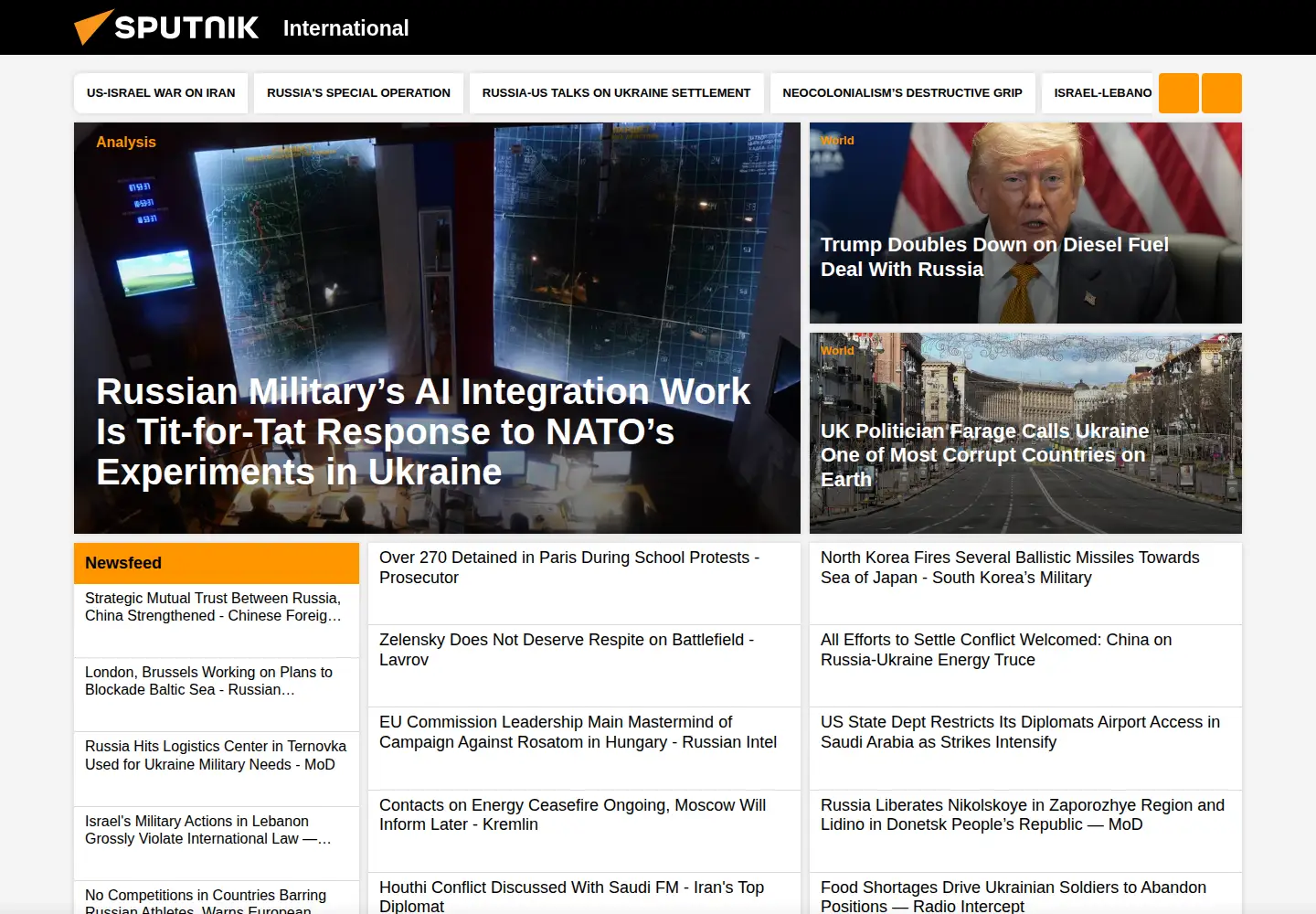Select the Russia's Special Operation topic tab
The height and width of the screenshot is (914, 1316).
click(358, 93)
